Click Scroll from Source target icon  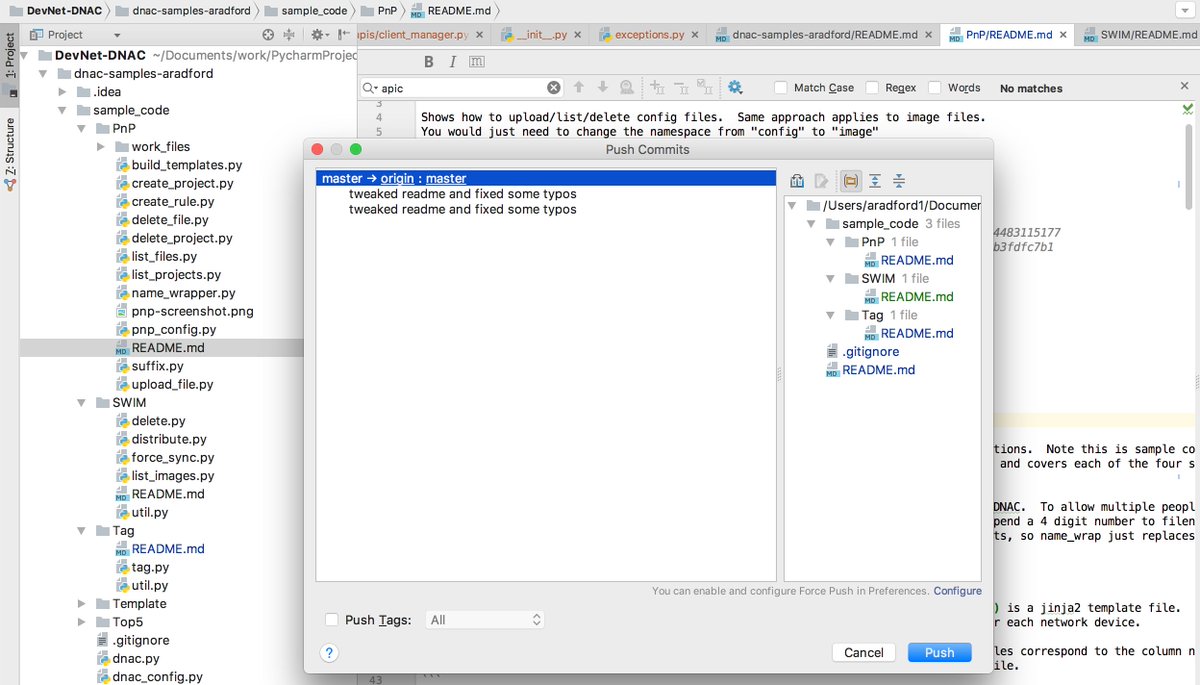(268, 34)
